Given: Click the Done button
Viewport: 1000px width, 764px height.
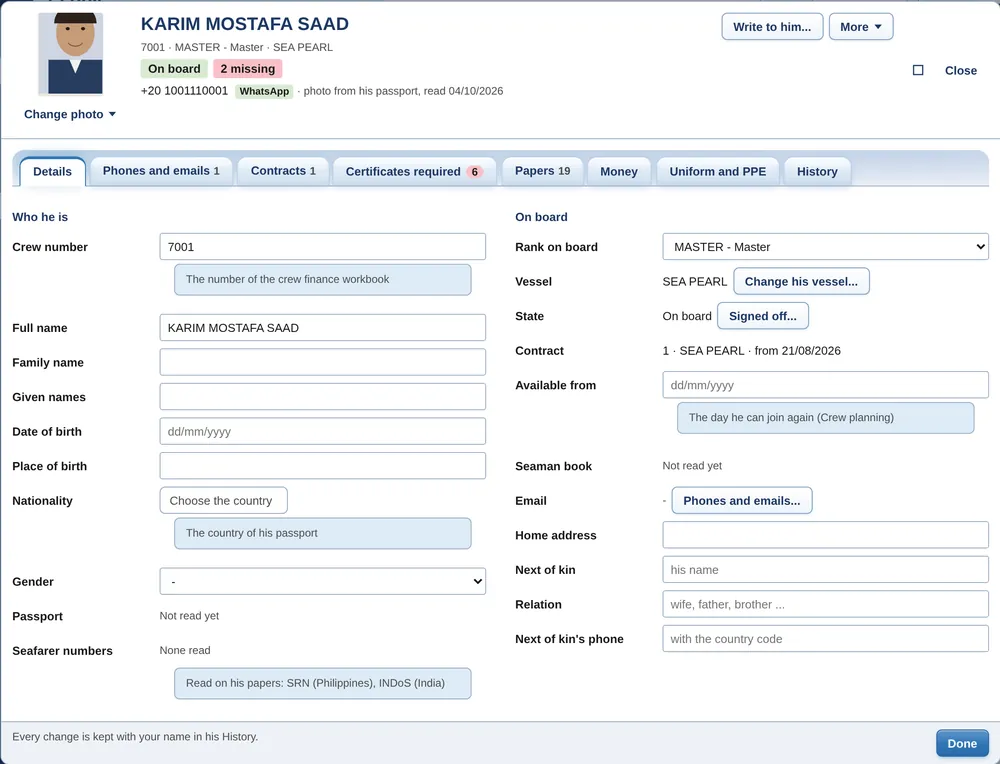Looking at the screenshot, I should pyautogui.click(x=962, y=743).
